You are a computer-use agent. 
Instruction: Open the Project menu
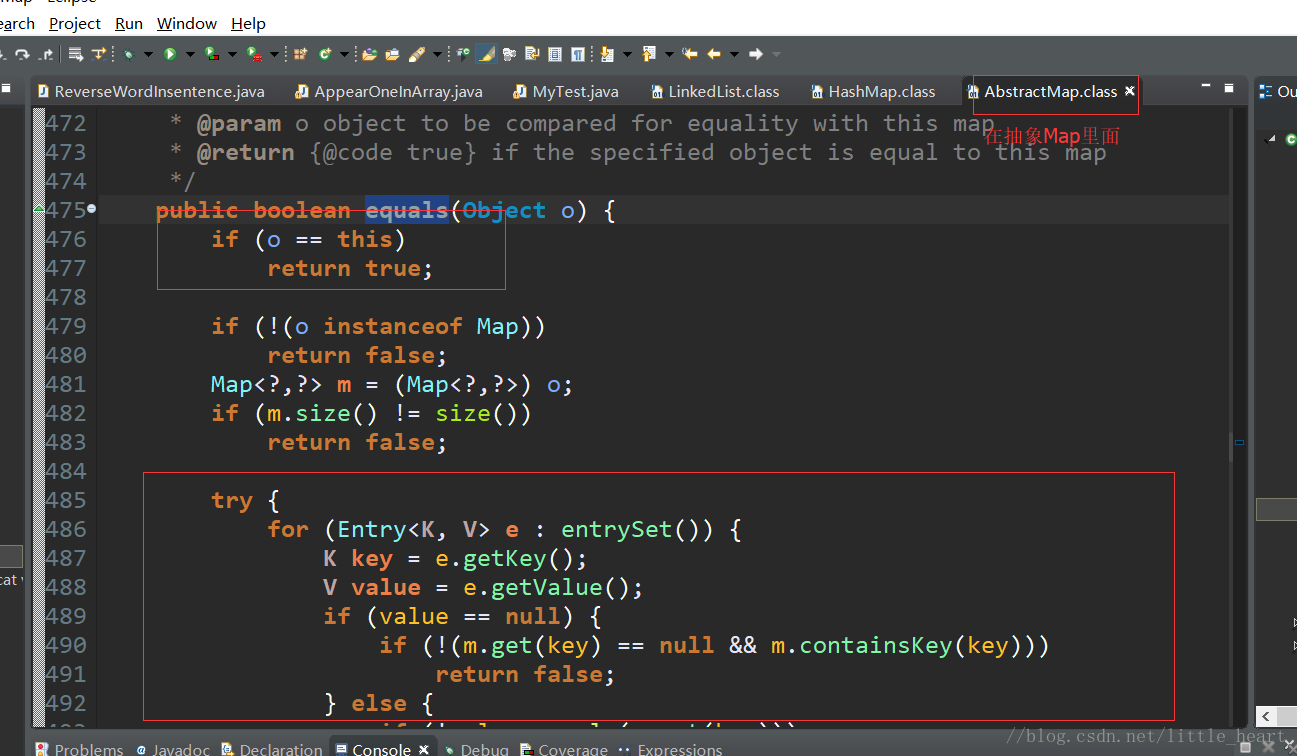coord(75,23)
